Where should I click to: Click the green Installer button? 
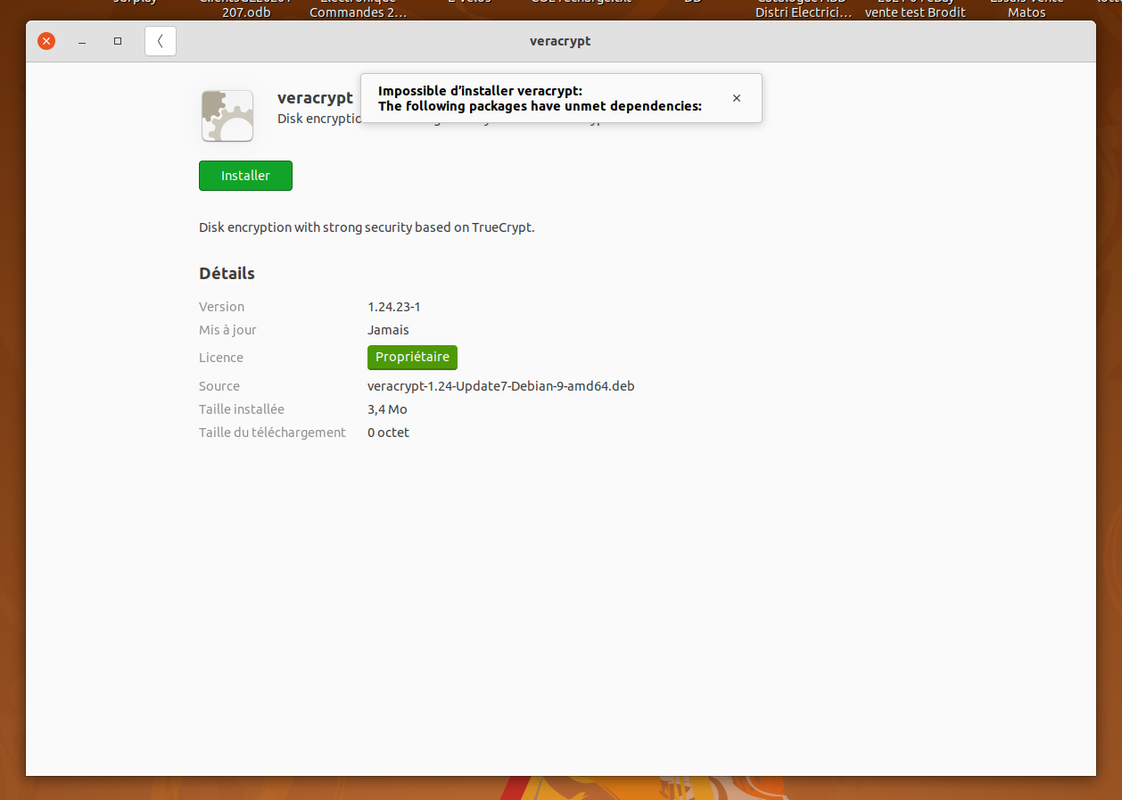click(x=245, y=175)
